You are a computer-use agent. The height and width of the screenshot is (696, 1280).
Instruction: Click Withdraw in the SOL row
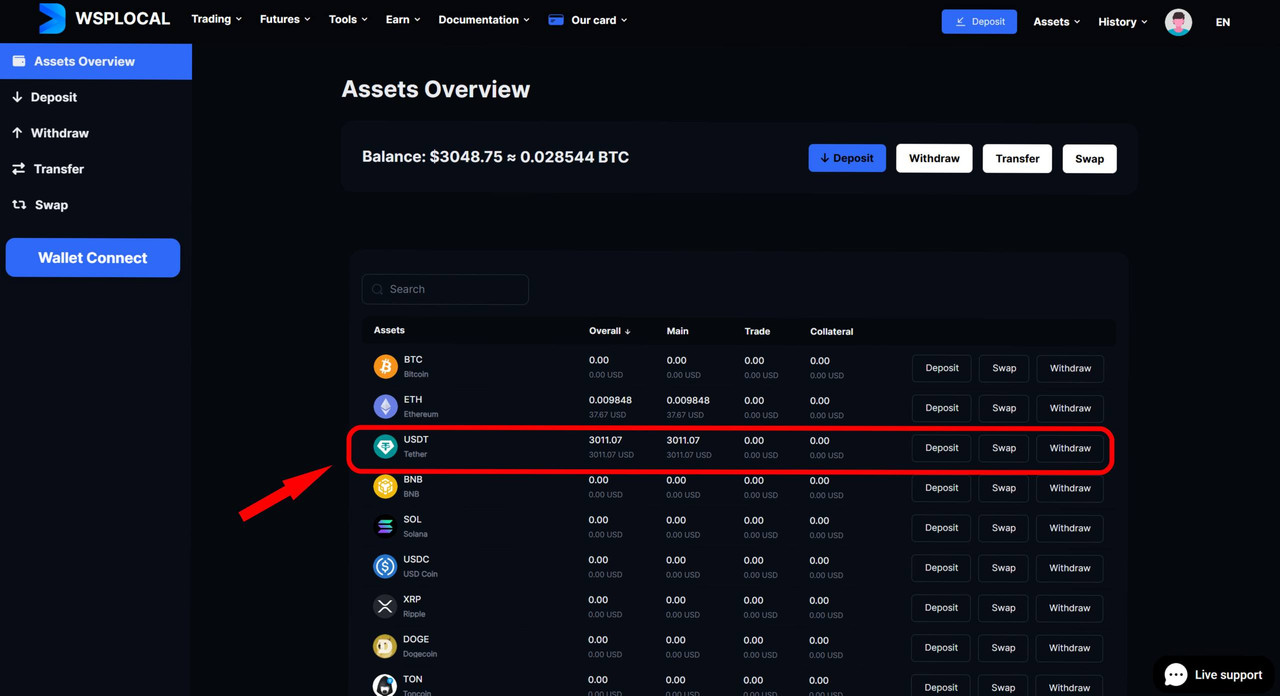pos(1070,528)
